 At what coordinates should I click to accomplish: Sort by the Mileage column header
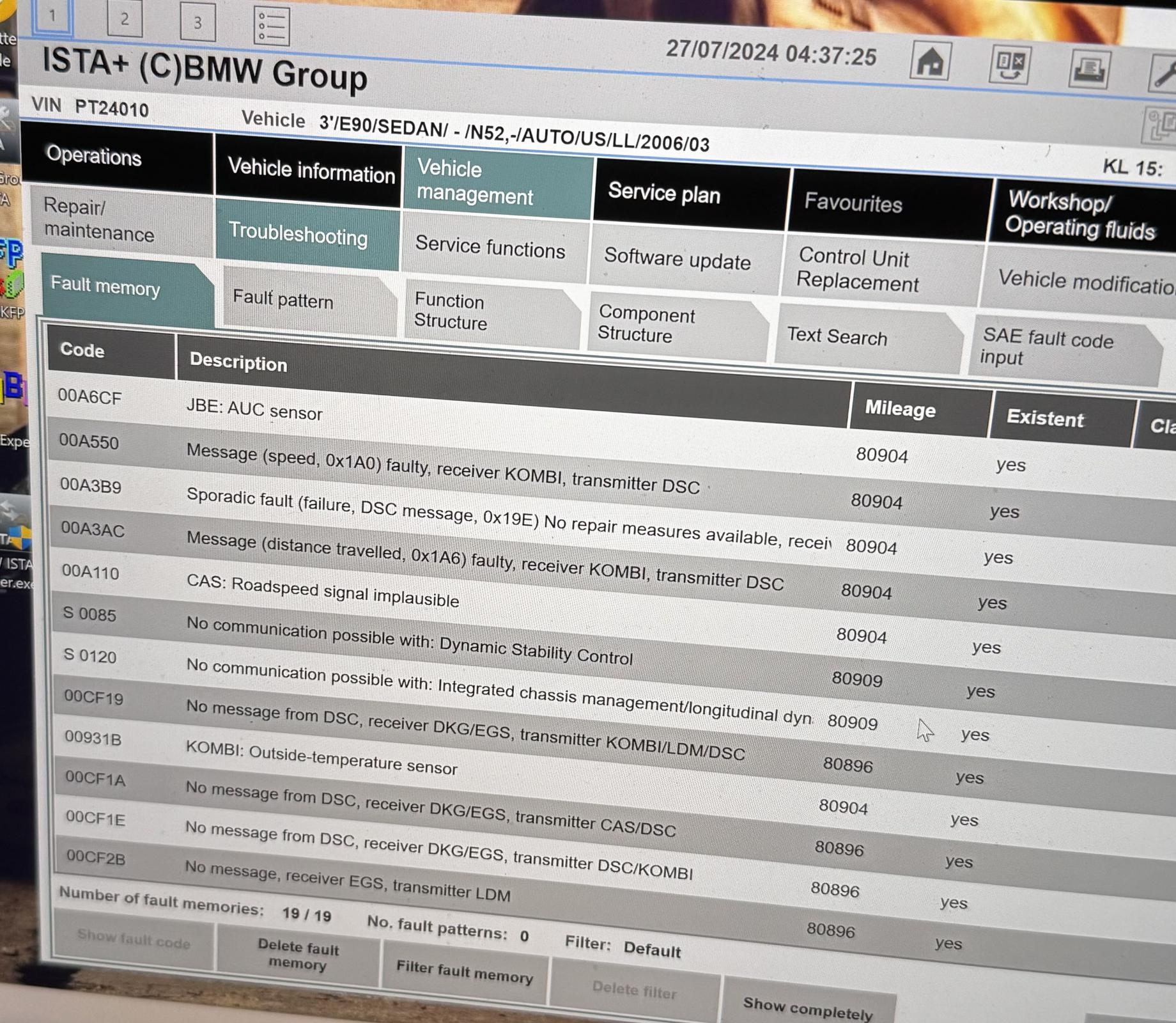tap(900, 409)
